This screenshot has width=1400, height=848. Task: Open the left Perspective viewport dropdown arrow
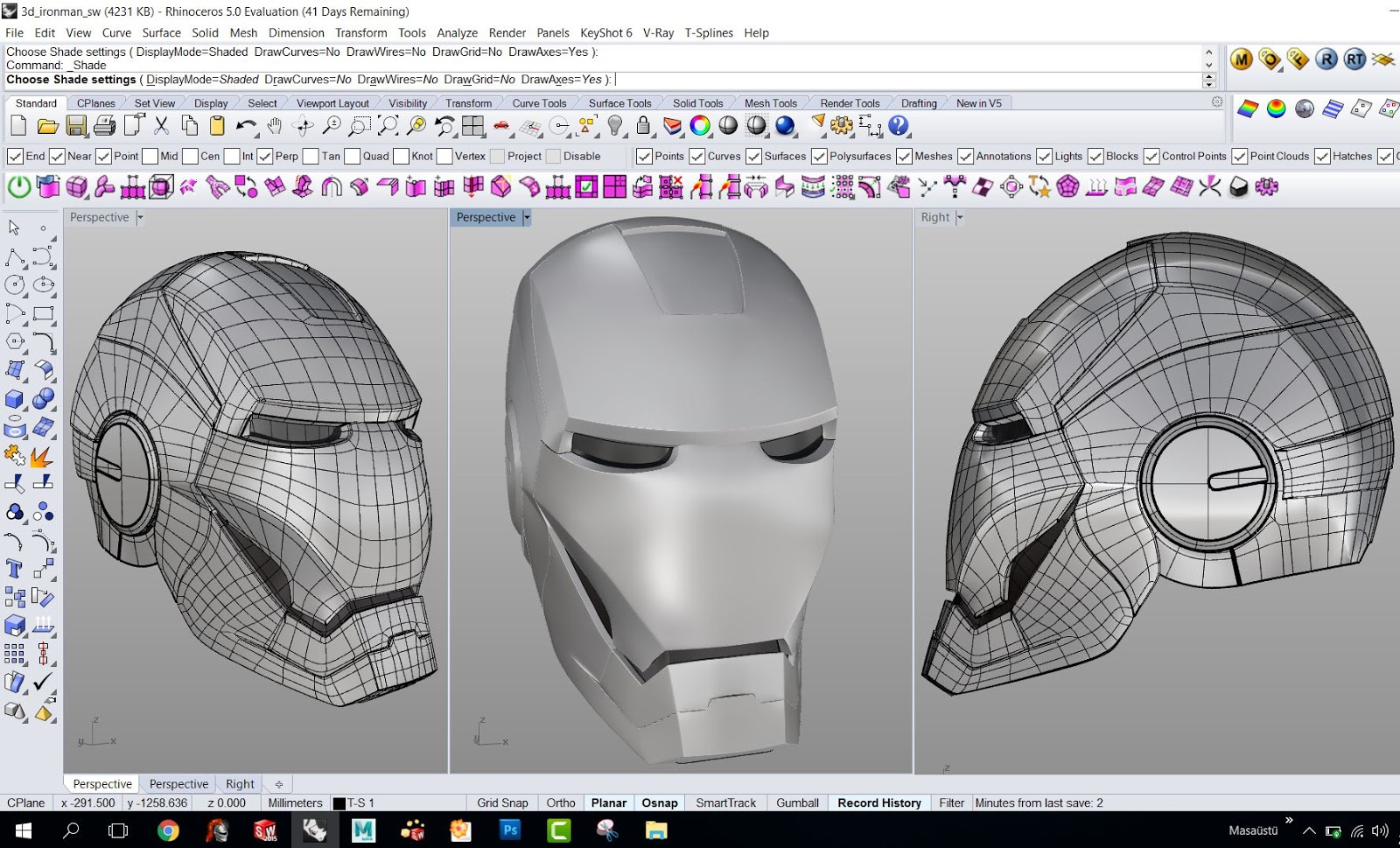(140, 217)
